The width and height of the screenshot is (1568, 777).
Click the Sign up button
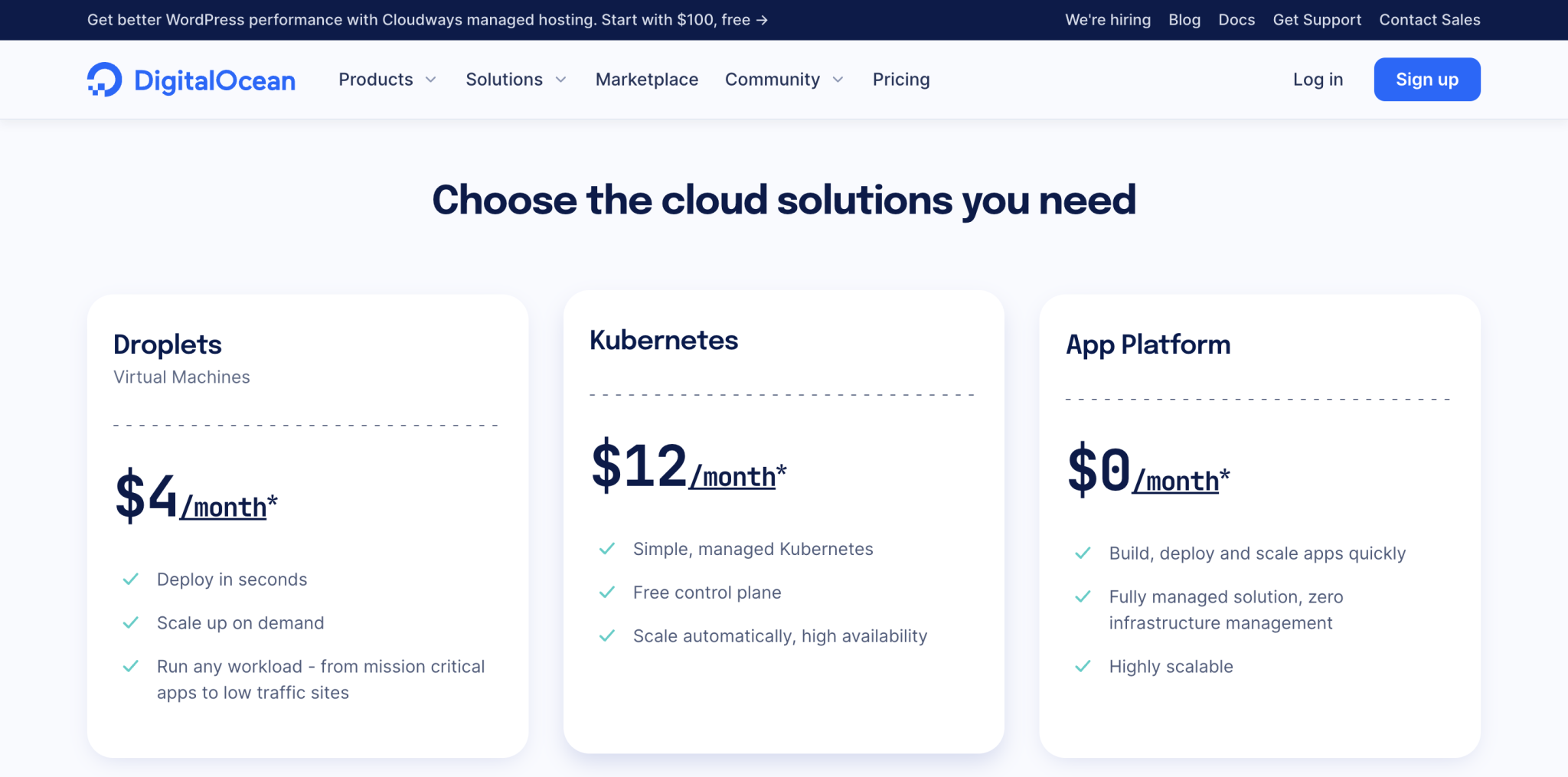pos(1426,79)
